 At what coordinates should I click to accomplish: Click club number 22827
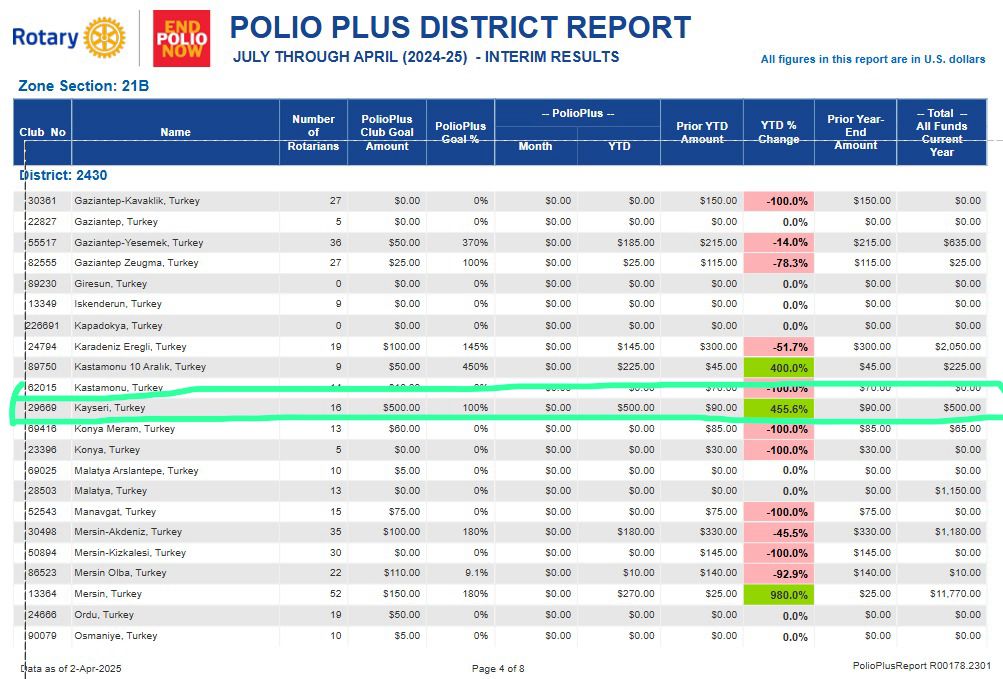coord(42,222)
